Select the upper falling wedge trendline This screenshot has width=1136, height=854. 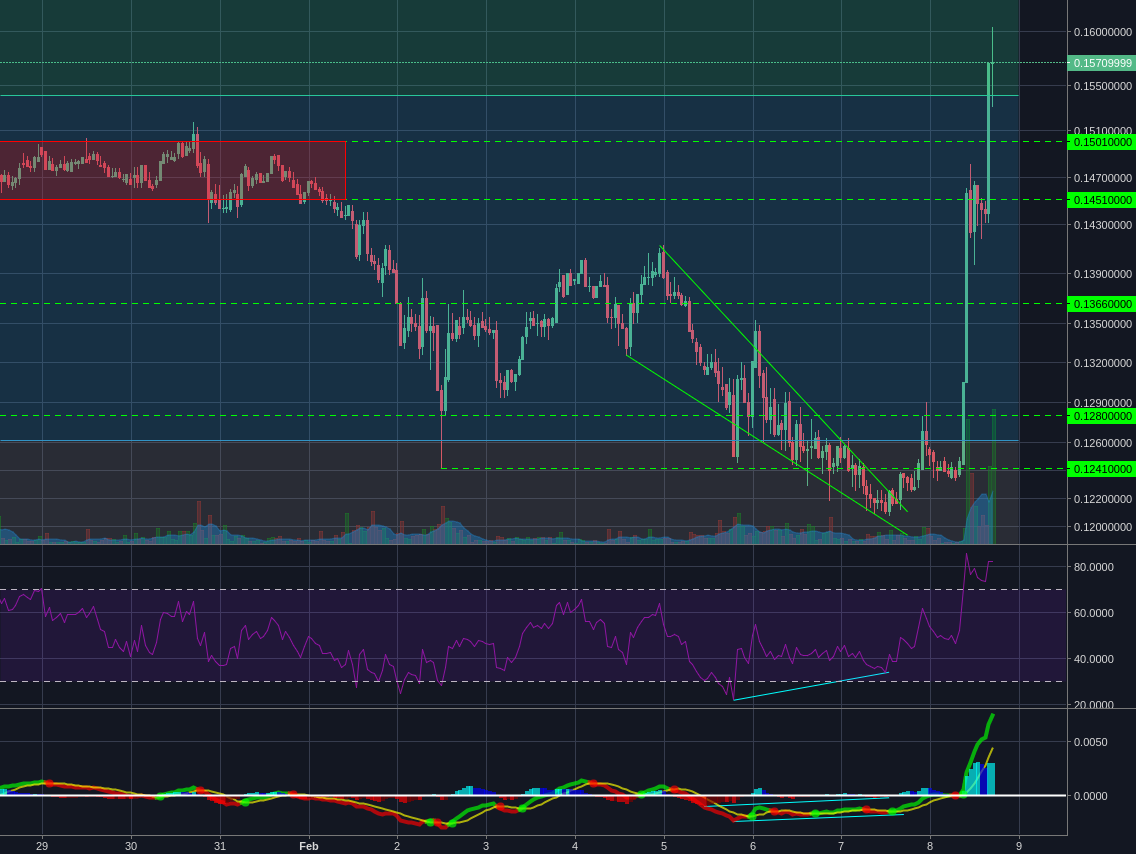pyautogui.click(x=784, y=379)
